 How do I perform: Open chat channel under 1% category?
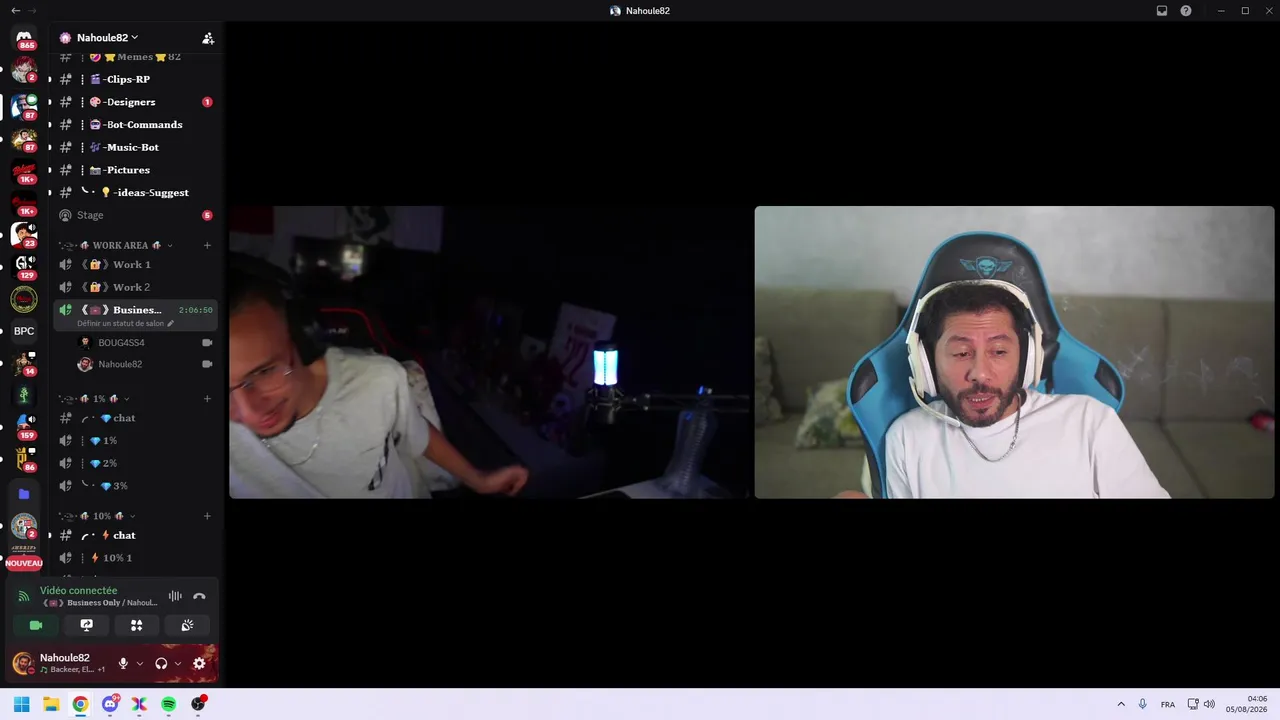coord(135,418)
